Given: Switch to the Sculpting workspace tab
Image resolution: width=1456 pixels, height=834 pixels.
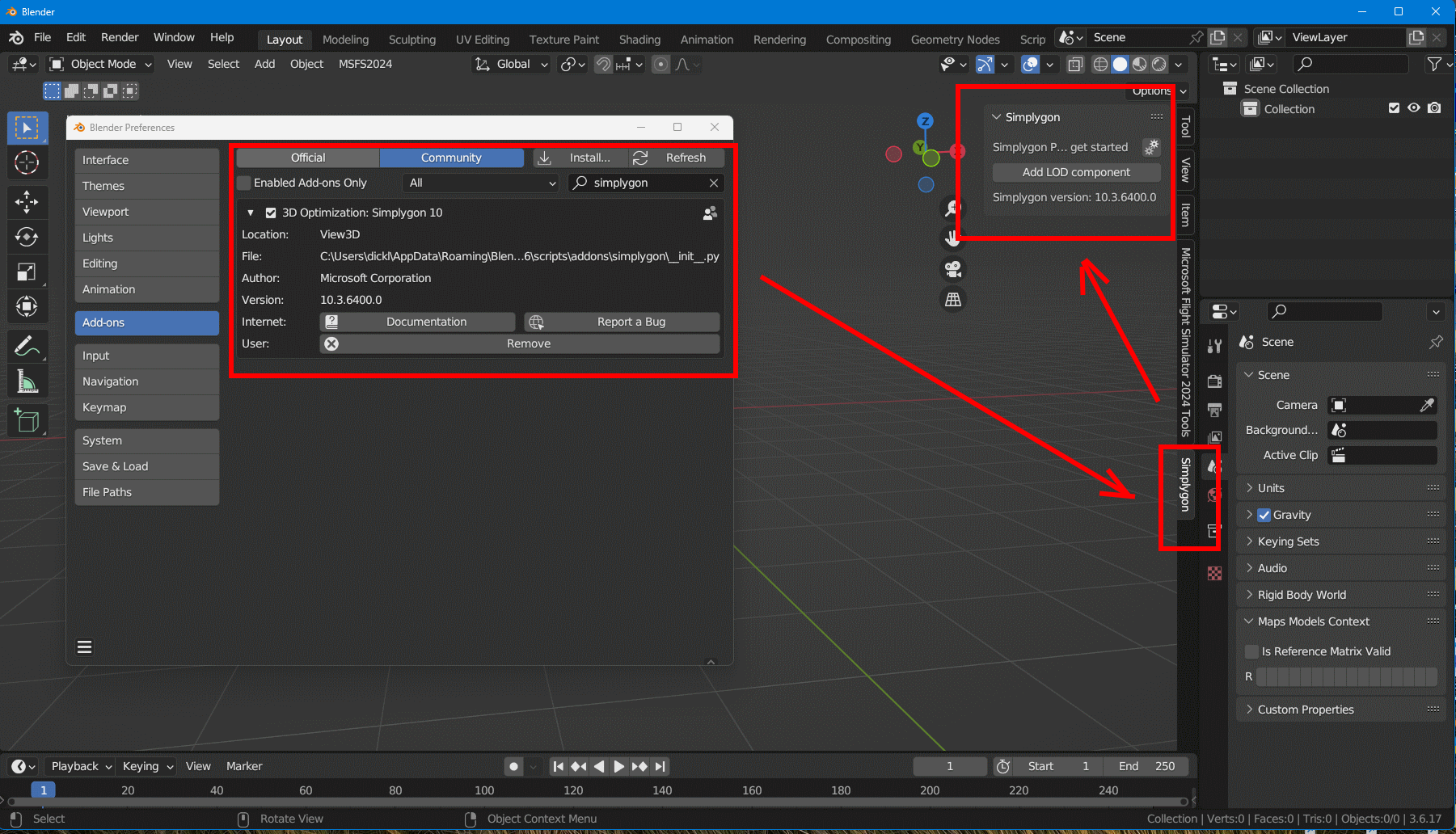Looking at the screenshot, I should 412,40.
